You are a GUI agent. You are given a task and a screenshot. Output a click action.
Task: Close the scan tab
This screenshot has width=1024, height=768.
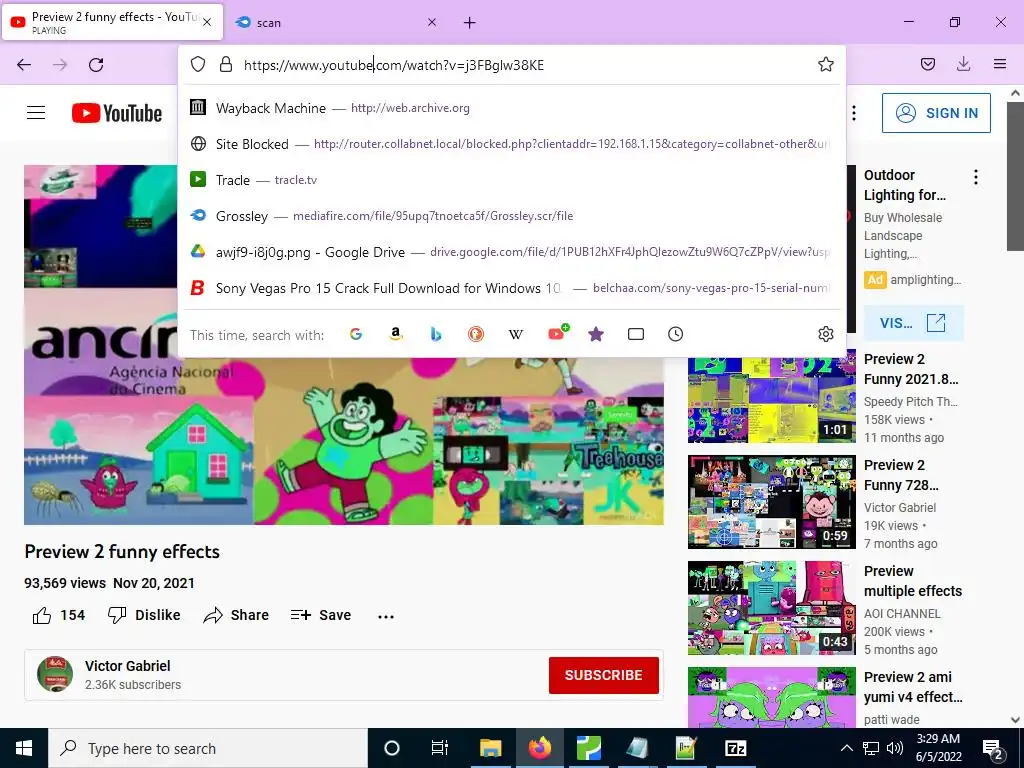pos(432,22)
